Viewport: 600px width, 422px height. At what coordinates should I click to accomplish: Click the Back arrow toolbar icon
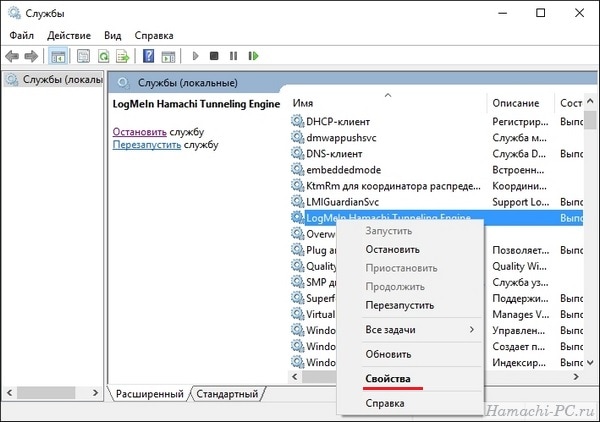pyautogui.click(x=12, y=56)
